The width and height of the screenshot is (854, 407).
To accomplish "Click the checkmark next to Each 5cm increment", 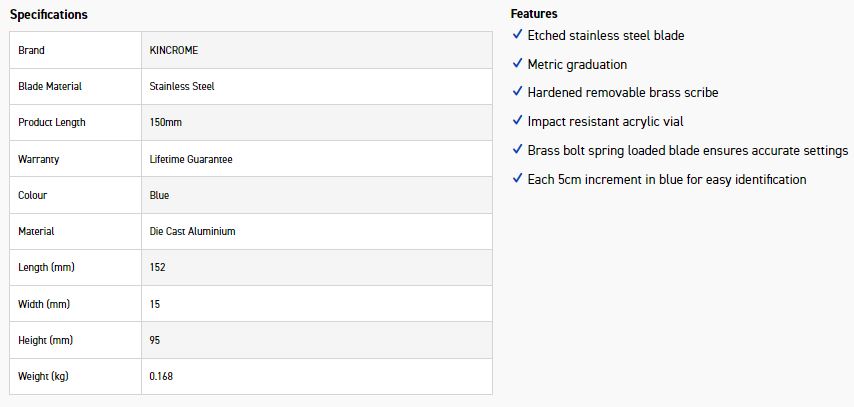I will click(517, 179).
